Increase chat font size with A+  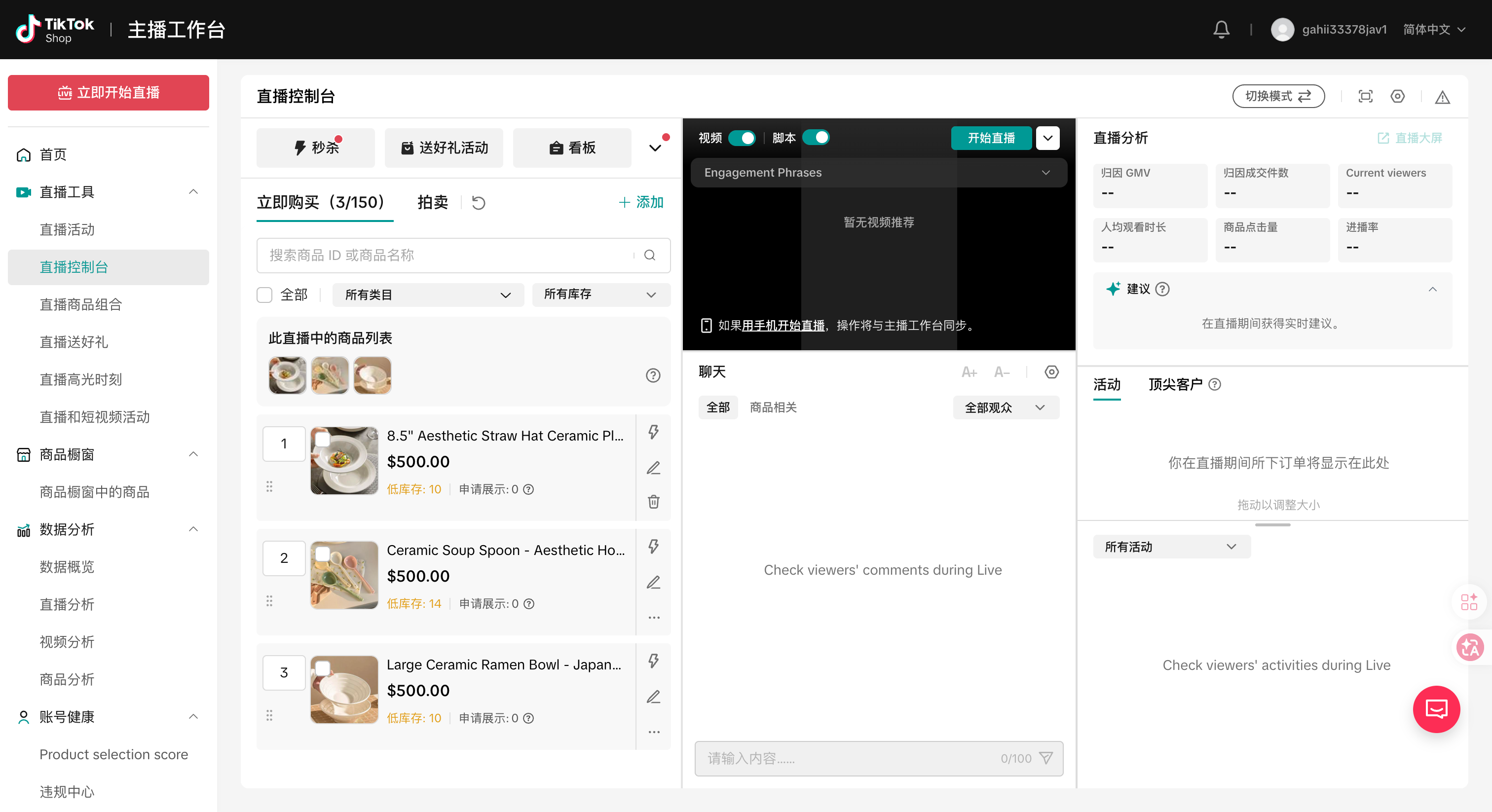969,372
